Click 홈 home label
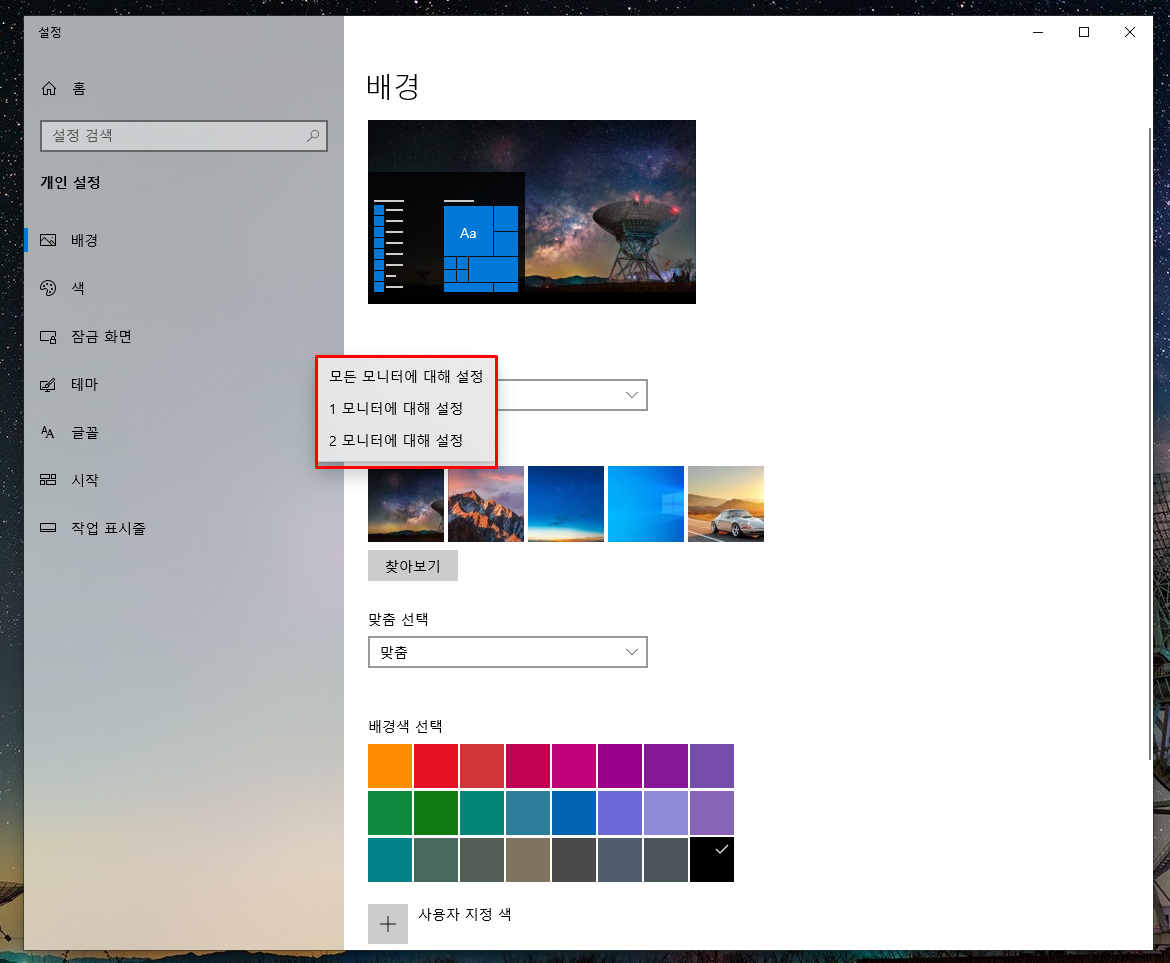The image size is (1170, 963). tap(78, 89)
